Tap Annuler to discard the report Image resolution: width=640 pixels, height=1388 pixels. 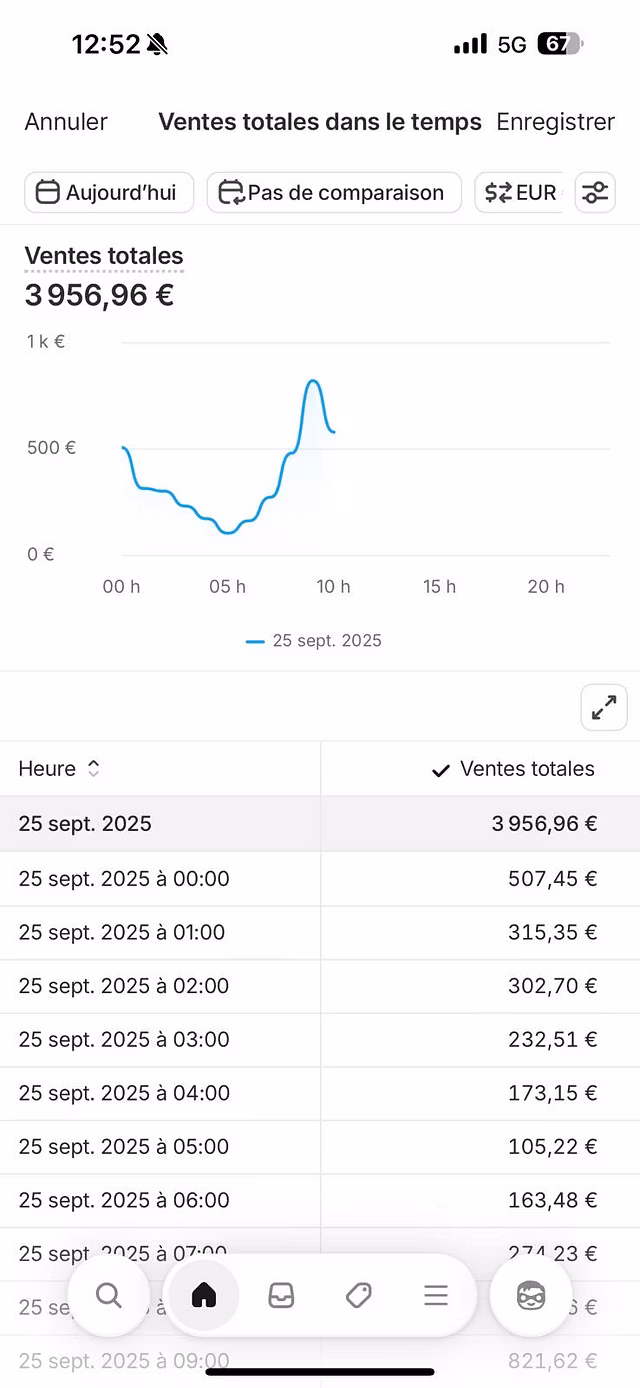click(x=65, y=122)
